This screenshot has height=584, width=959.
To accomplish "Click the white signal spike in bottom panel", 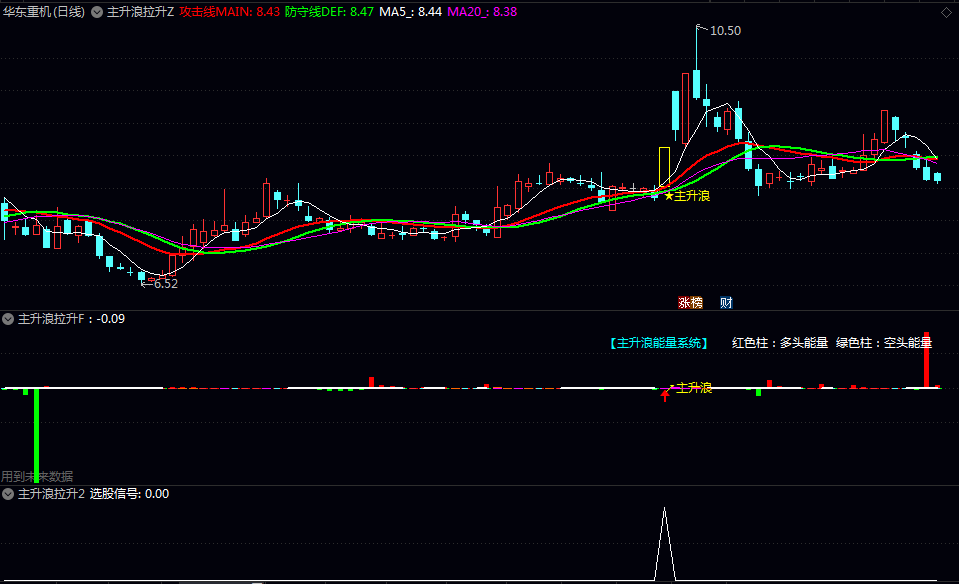I will [665, 543].
